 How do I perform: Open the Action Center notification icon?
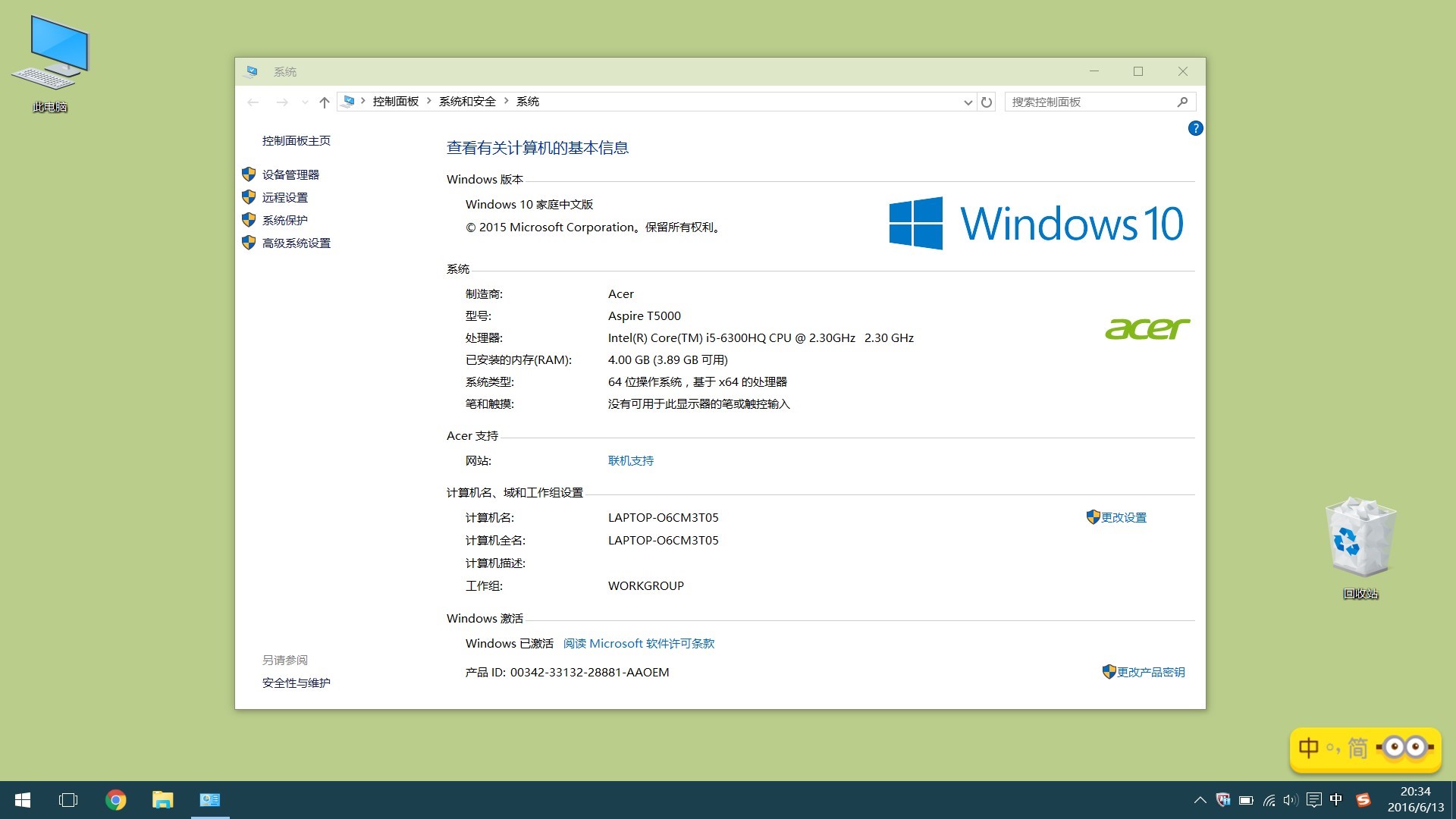pos(1314,800)
